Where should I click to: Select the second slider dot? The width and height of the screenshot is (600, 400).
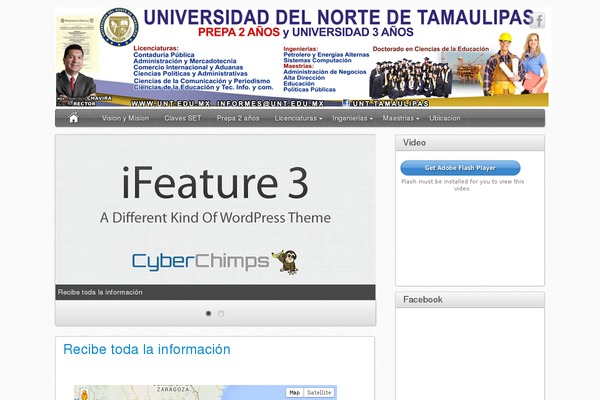[x=221, y=313]
